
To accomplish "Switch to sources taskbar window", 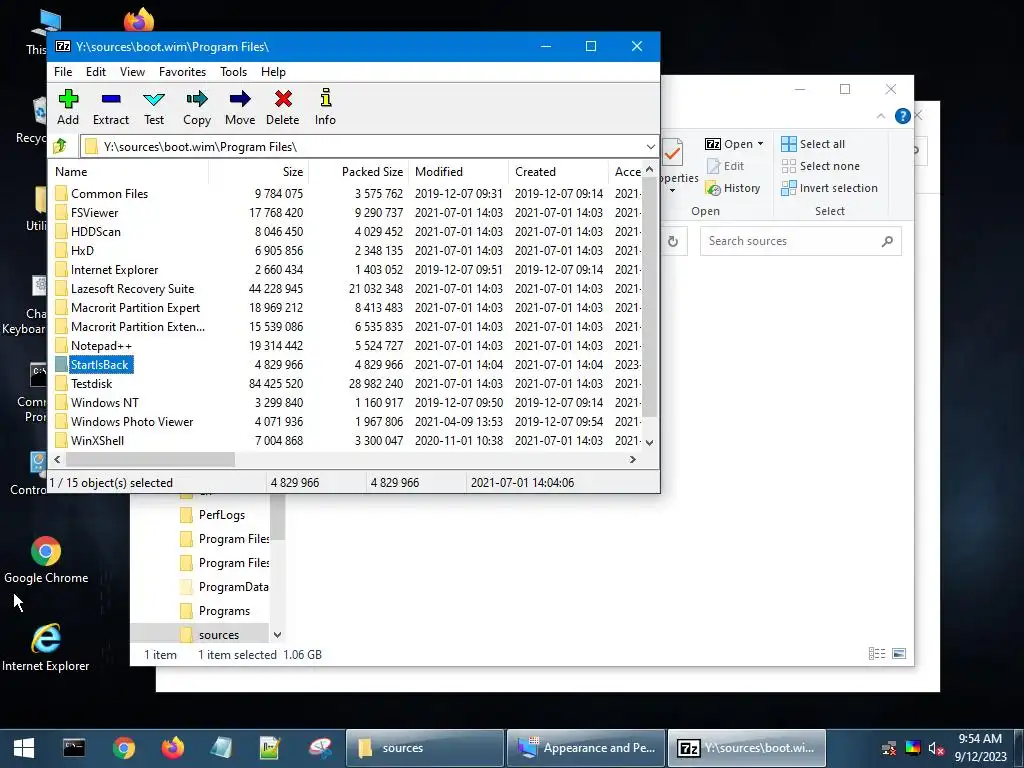I will point(424,748).
